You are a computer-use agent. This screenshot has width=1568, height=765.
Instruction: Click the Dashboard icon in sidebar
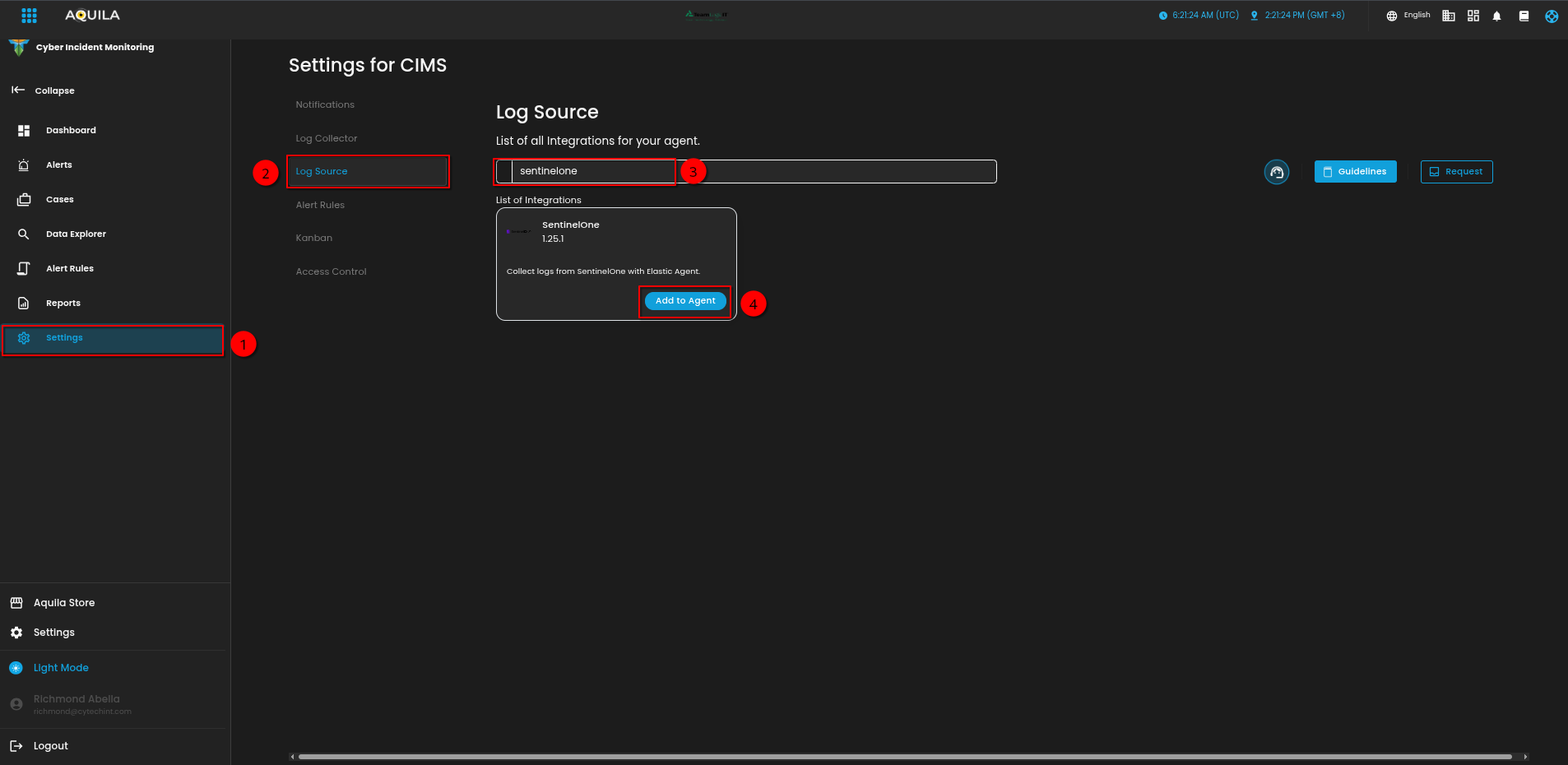(24, 131)
